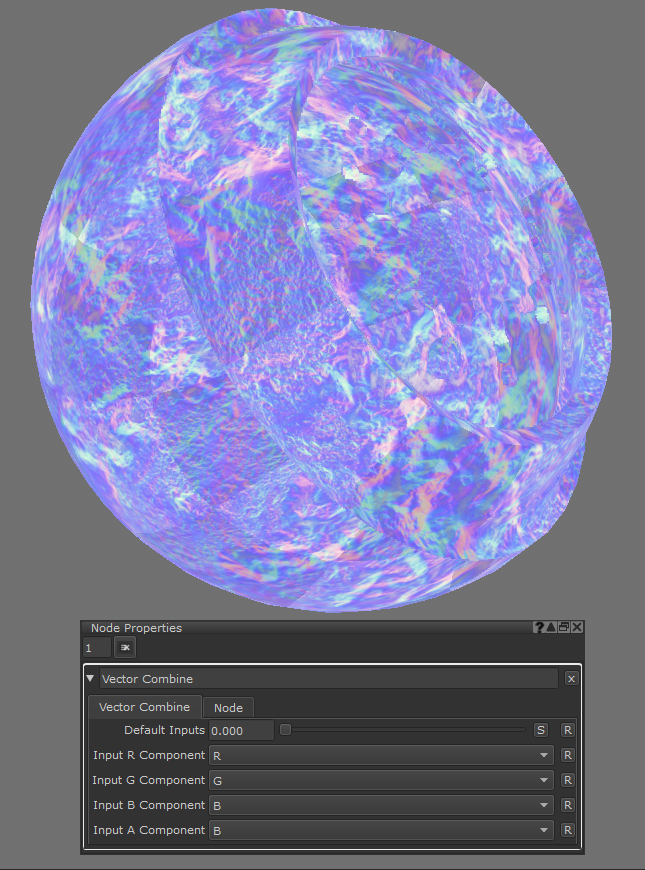Reset Input B Component to default
The height and width of the screenshot is (870, 645).
pos(567,805)
